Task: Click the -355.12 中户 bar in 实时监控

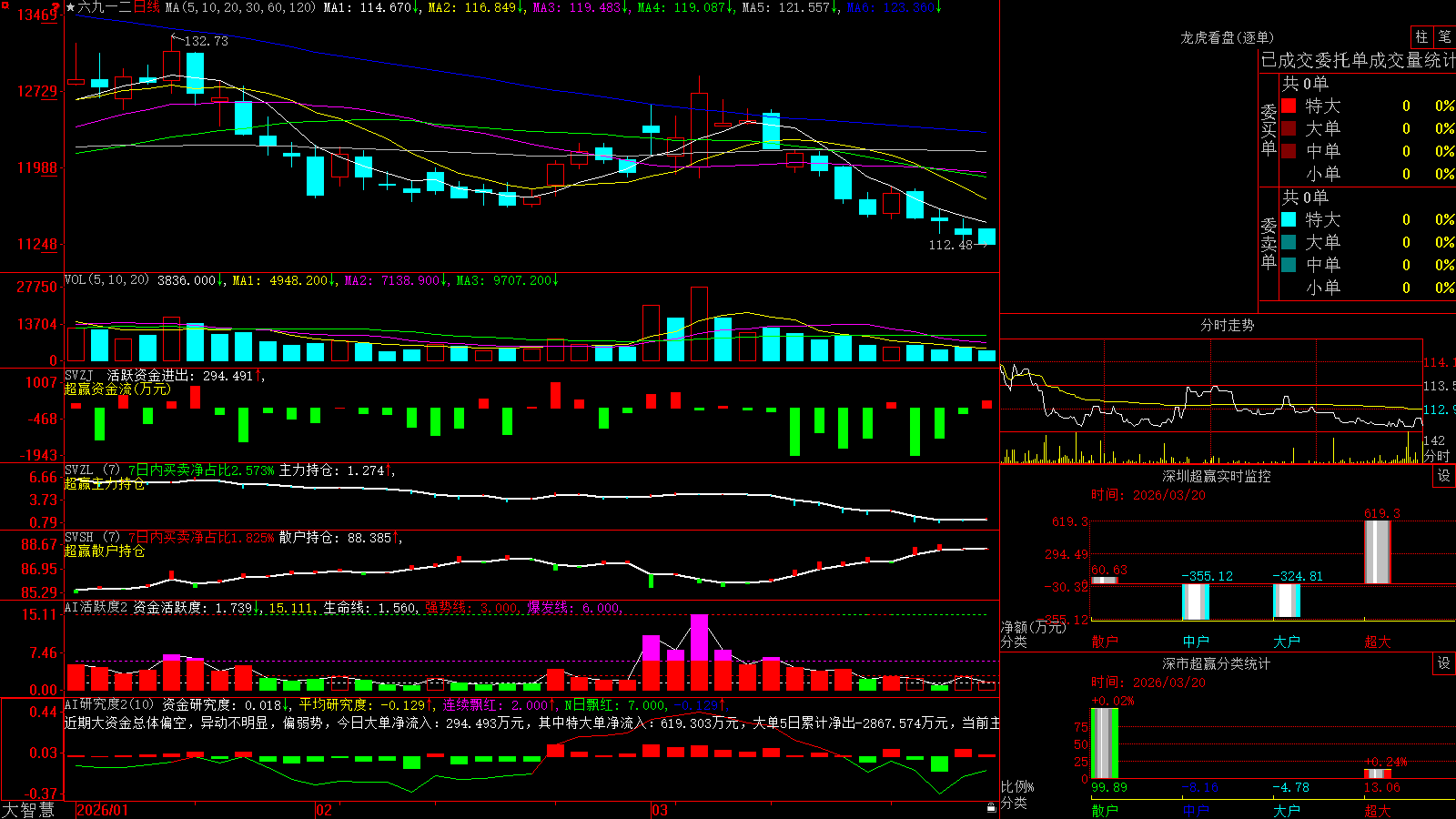Action: tap(1196, 602)
